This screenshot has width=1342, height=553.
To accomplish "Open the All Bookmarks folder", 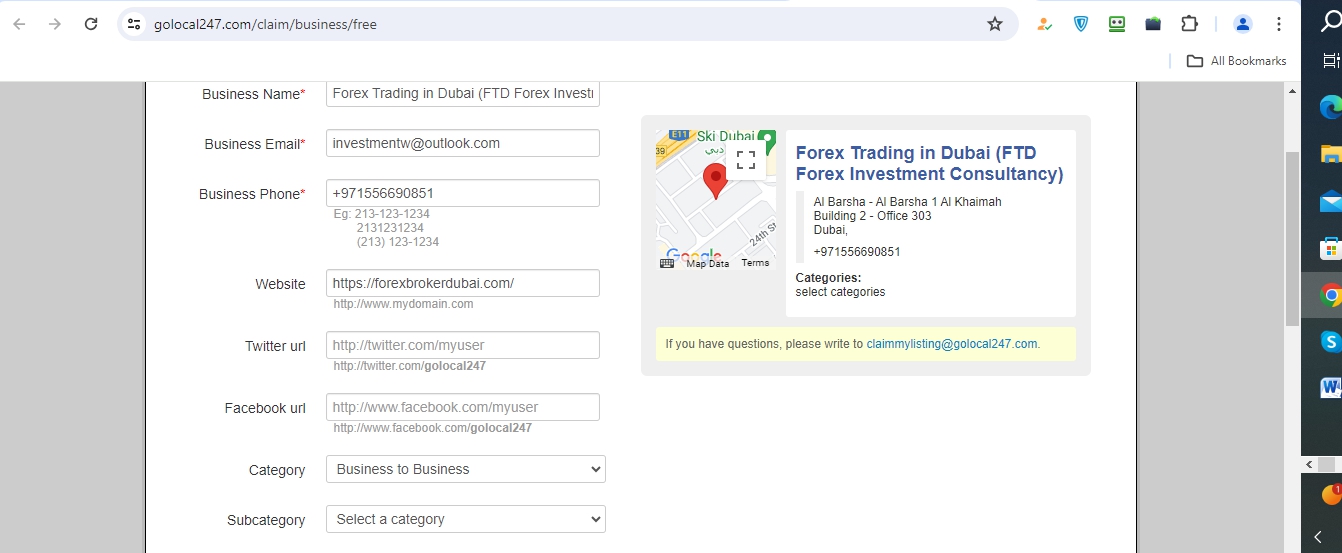I will coord(1236,61).
